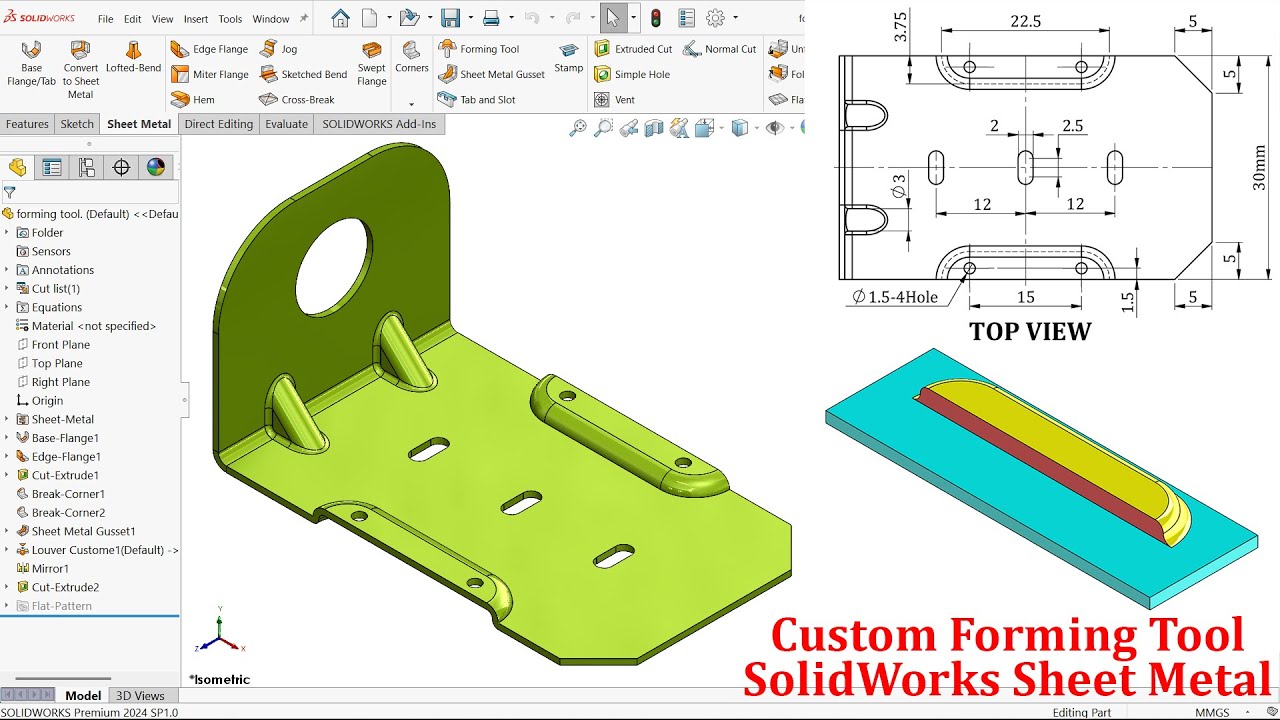
Task: Select Tab and Slot tool
Action: pyautogui.click(x=477, y=100)
